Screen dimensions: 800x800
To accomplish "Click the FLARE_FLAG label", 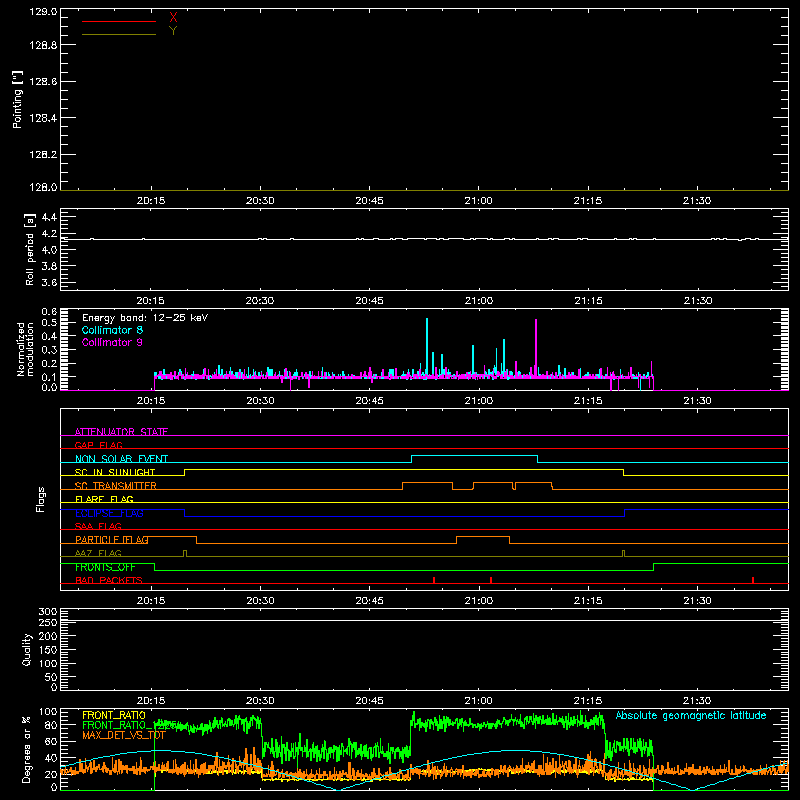I will [104, 499].
